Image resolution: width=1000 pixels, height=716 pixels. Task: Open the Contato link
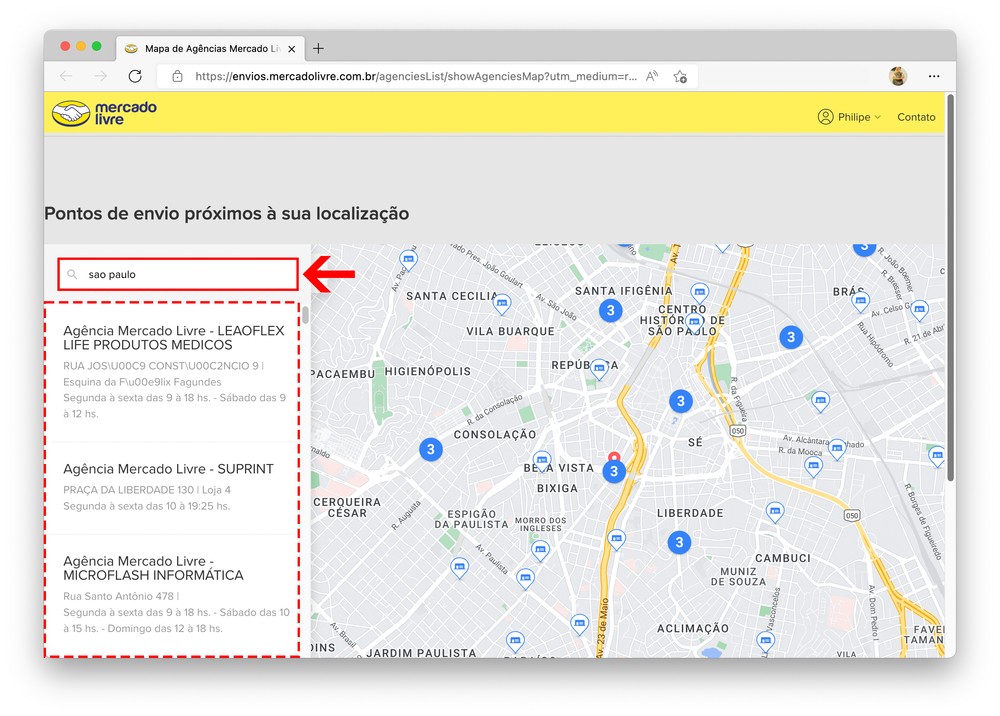[916, 117]
